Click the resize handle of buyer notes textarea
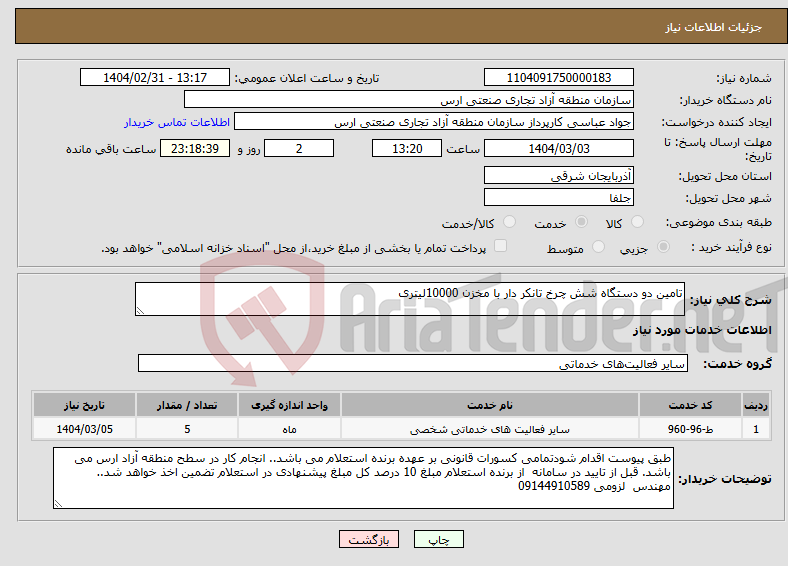The image size is (788, 566). point(58,504)
